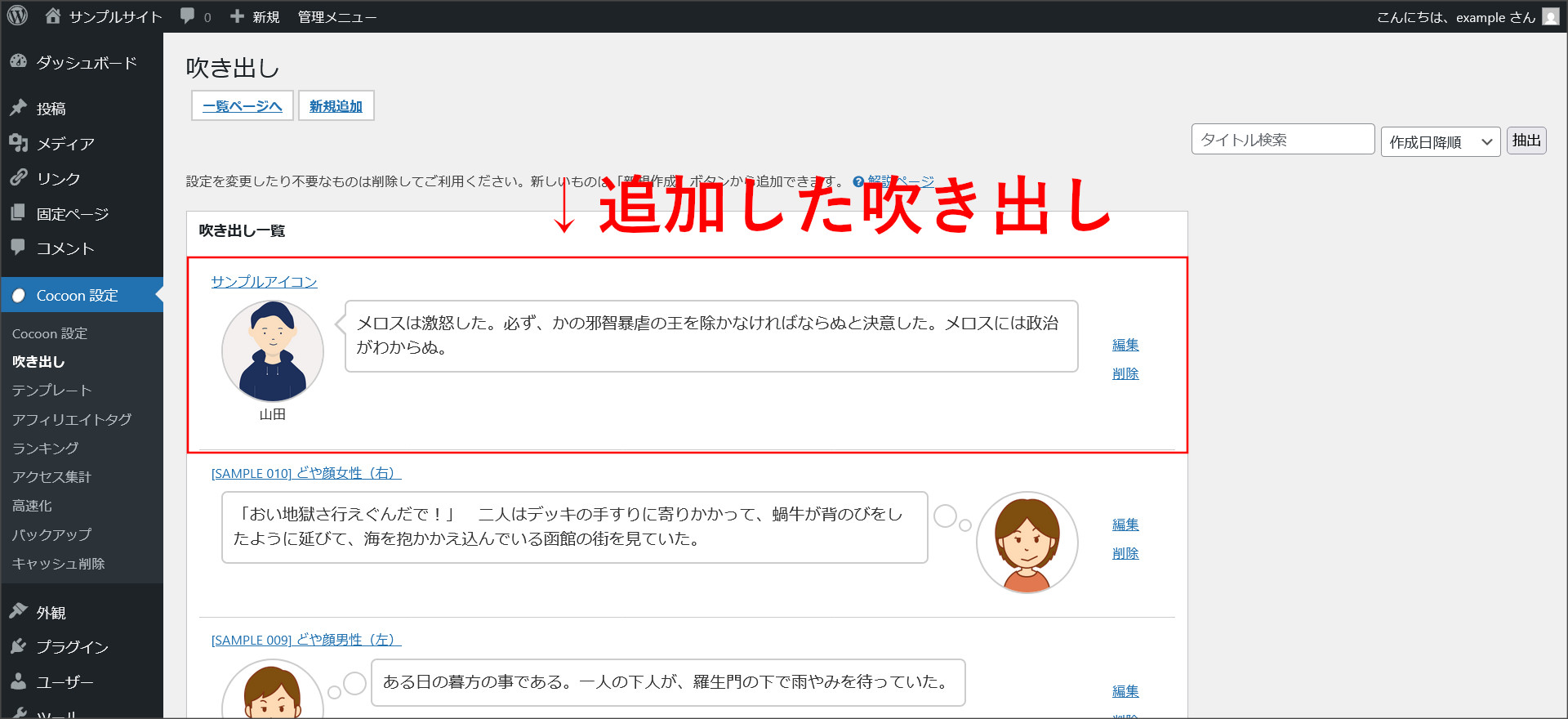Viewport: 1568px width, 719px height.
Task: Click the リンク chain icon in sidebar
Action: point(18,178)
